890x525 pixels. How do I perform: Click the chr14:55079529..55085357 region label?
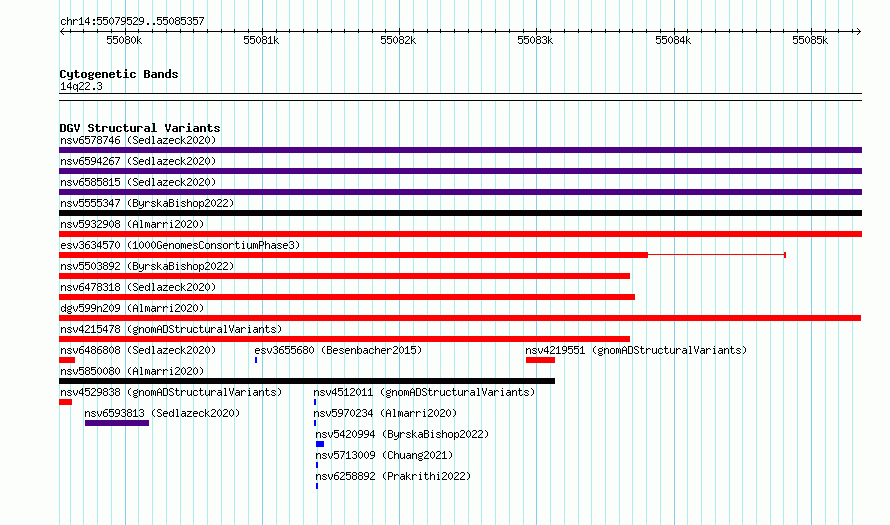(x=132, y=21)
